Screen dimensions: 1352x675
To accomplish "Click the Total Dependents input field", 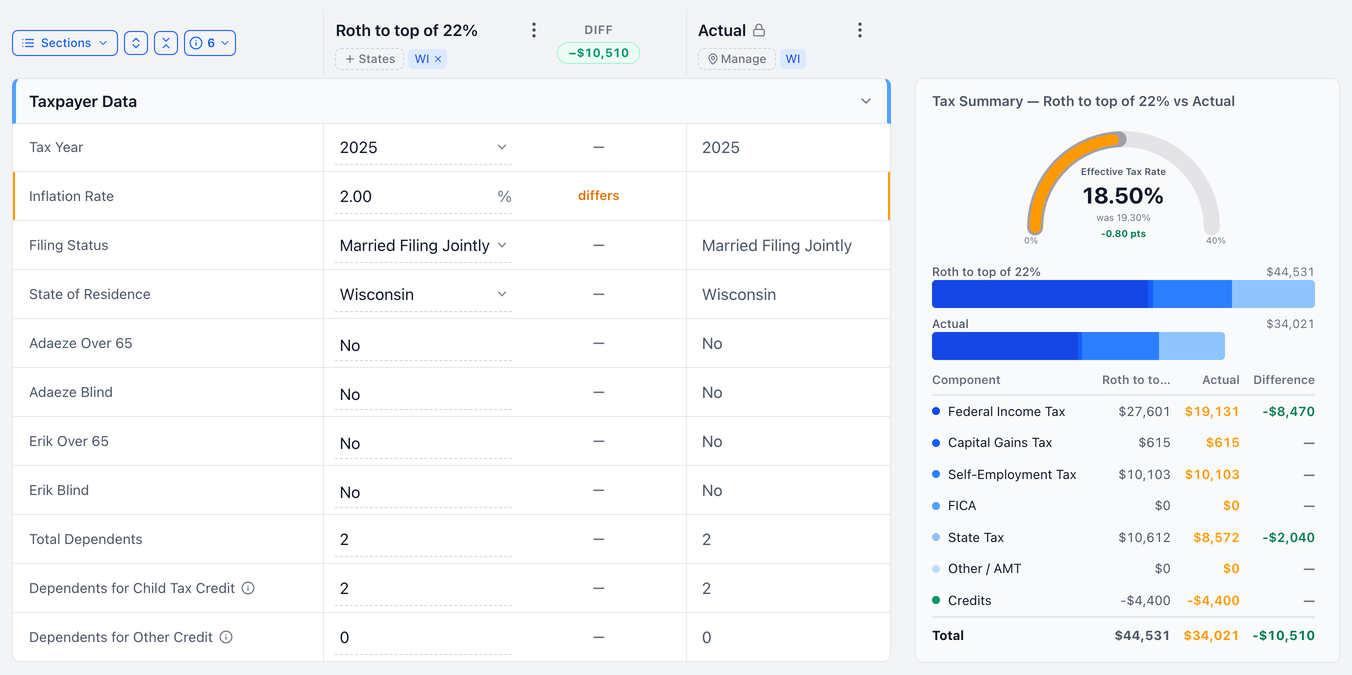I will coord(423,540).
